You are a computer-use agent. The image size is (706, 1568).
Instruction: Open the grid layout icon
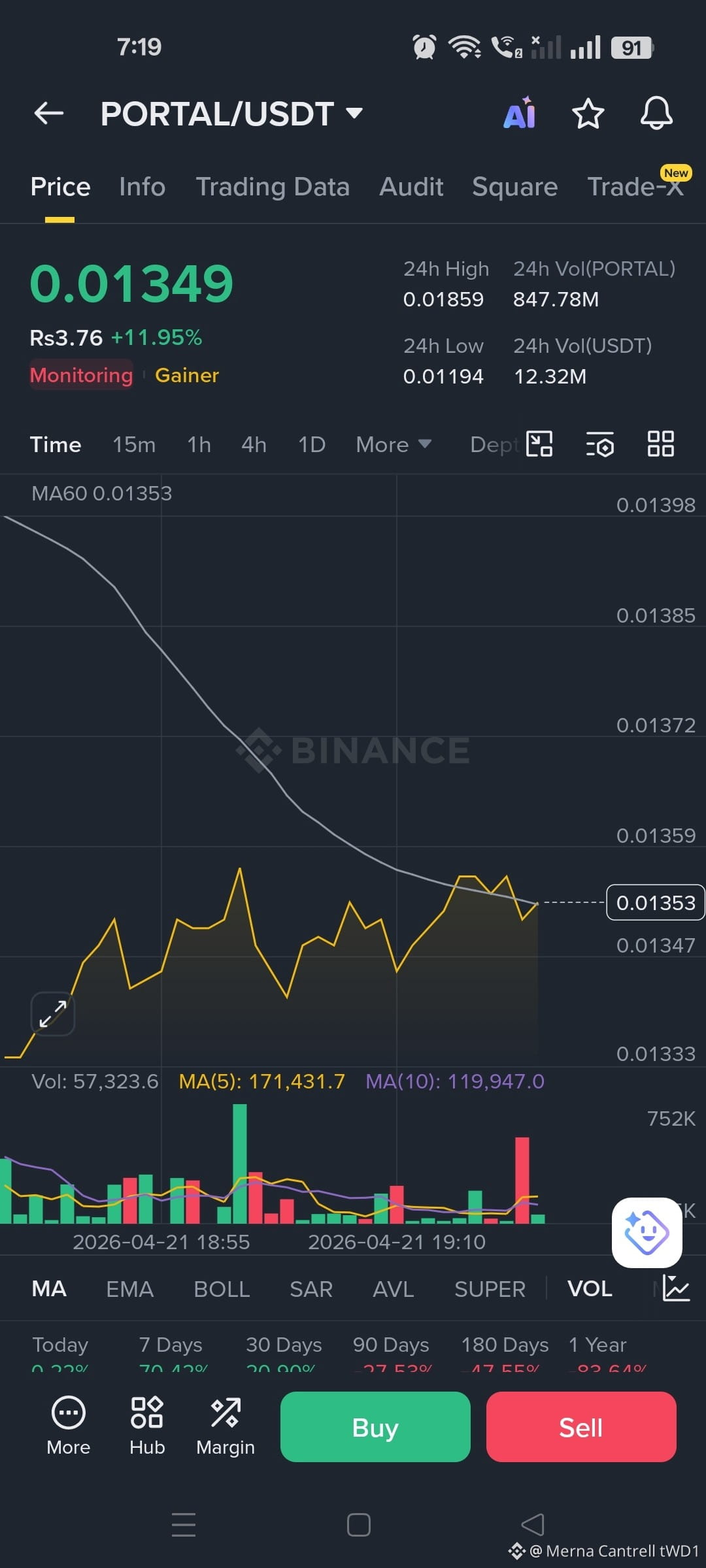660,444
